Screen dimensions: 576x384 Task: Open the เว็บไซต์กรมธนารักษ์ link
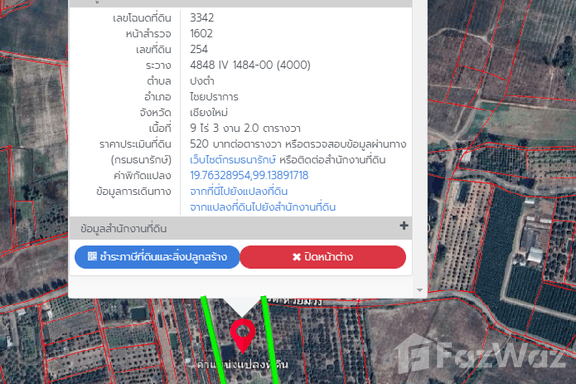pyautogui.click(x=233, y=160)
